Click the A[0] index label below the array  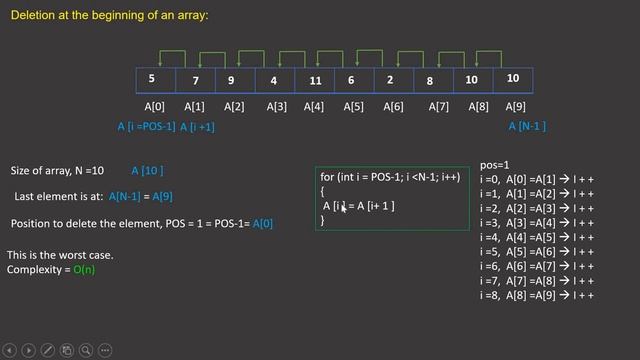click(154, 107)
